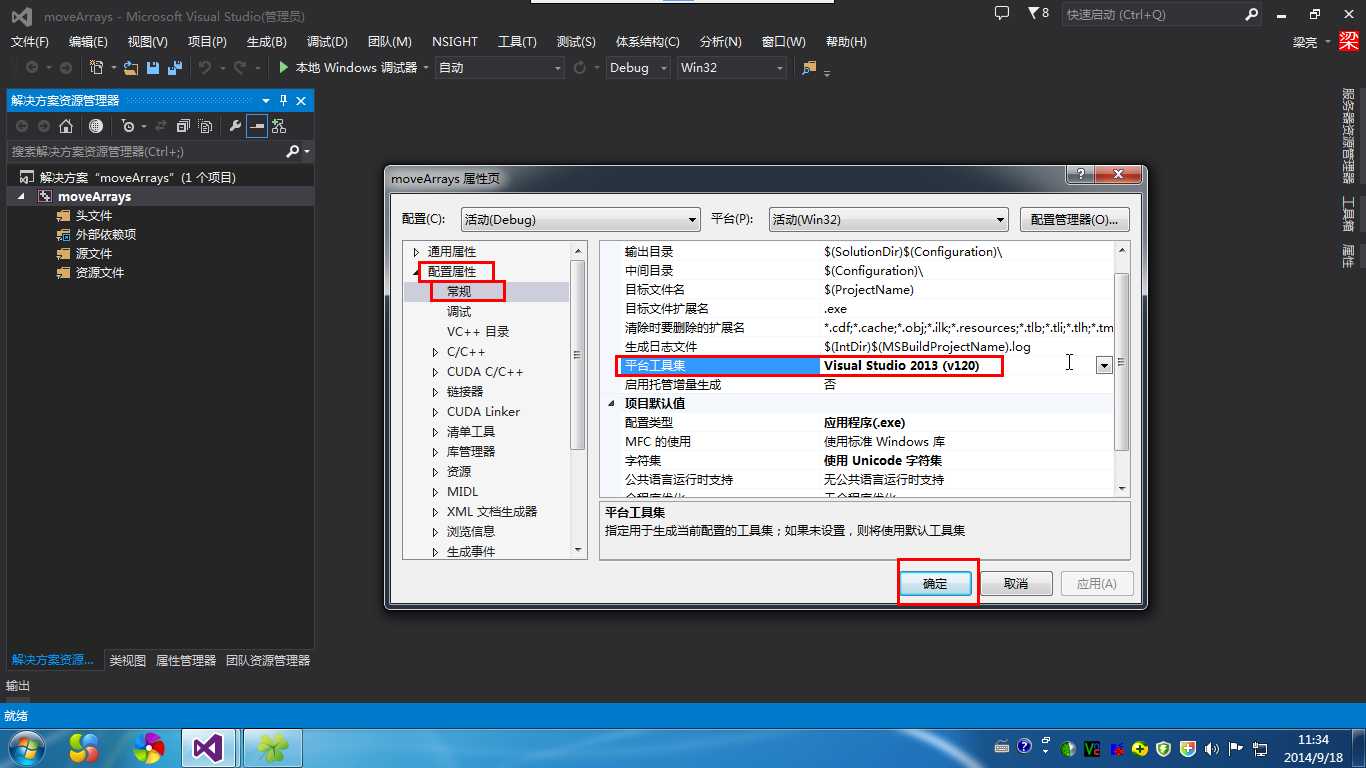Switch to the 团队资源管理器 tab
1366x768 pixels.
point(267,660)
